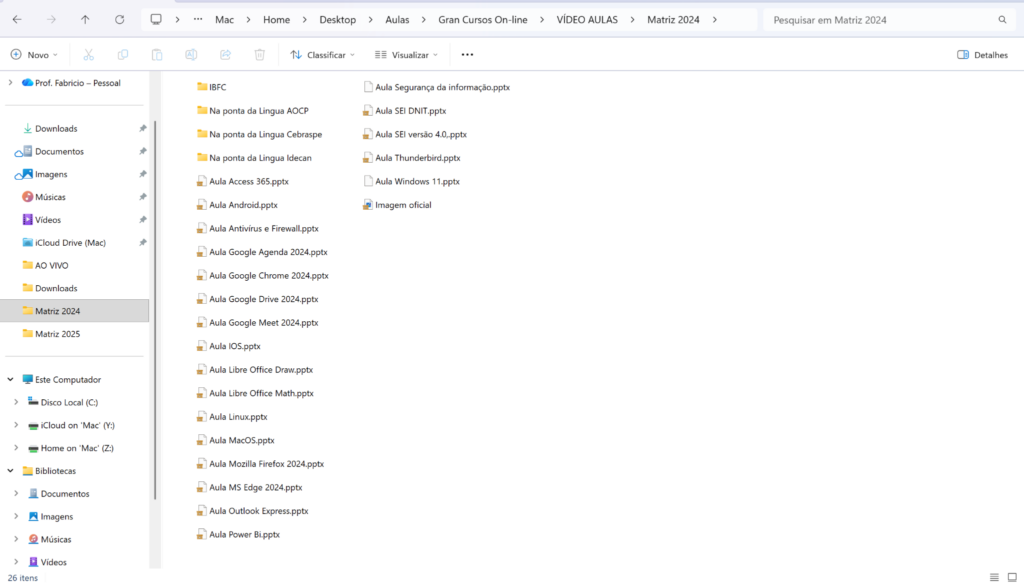Select Imagem oficial file icon
Screen dimensions: 1024x585
368,205
